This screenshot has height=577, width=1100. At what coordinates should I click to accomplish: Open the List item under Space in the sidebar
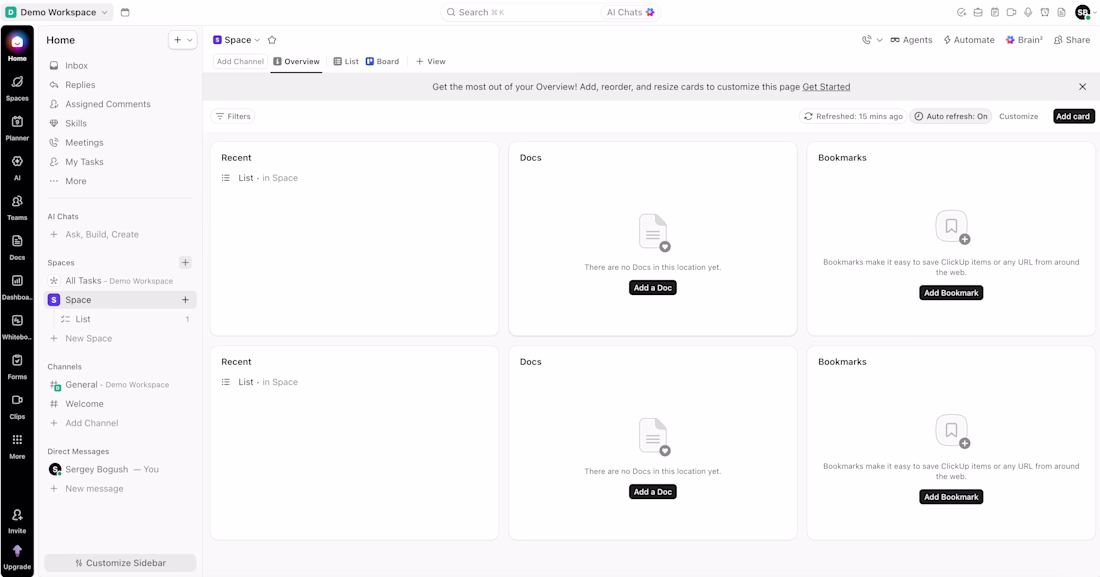pyautogui.click(x=121, y=319)
